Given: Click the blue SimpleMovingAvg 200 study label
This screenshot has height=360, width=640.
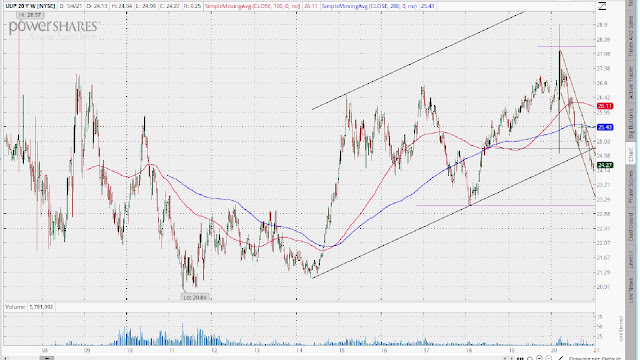Looking at the screenshot, I should (370, 6).
